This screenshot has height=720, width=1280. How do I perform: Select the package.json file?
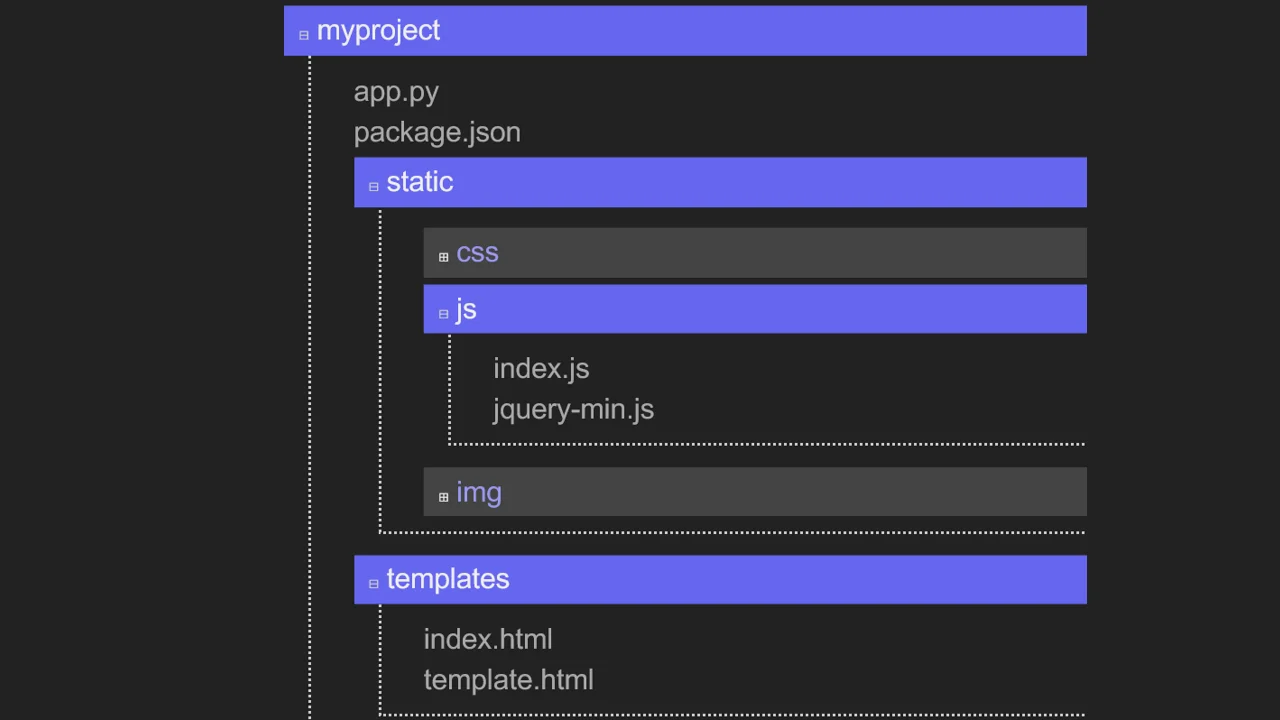pos(437,131)
